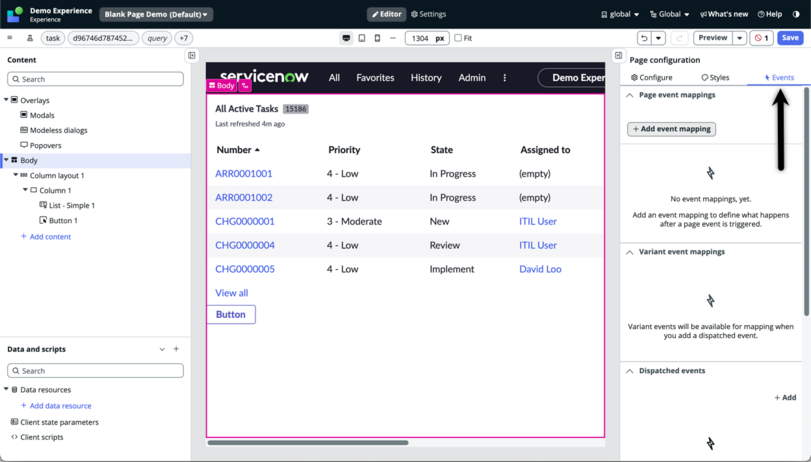This screenshot has width=811, height=462.
Task: Collapse the Column layout 1 node
Action: tap(16, 175)
